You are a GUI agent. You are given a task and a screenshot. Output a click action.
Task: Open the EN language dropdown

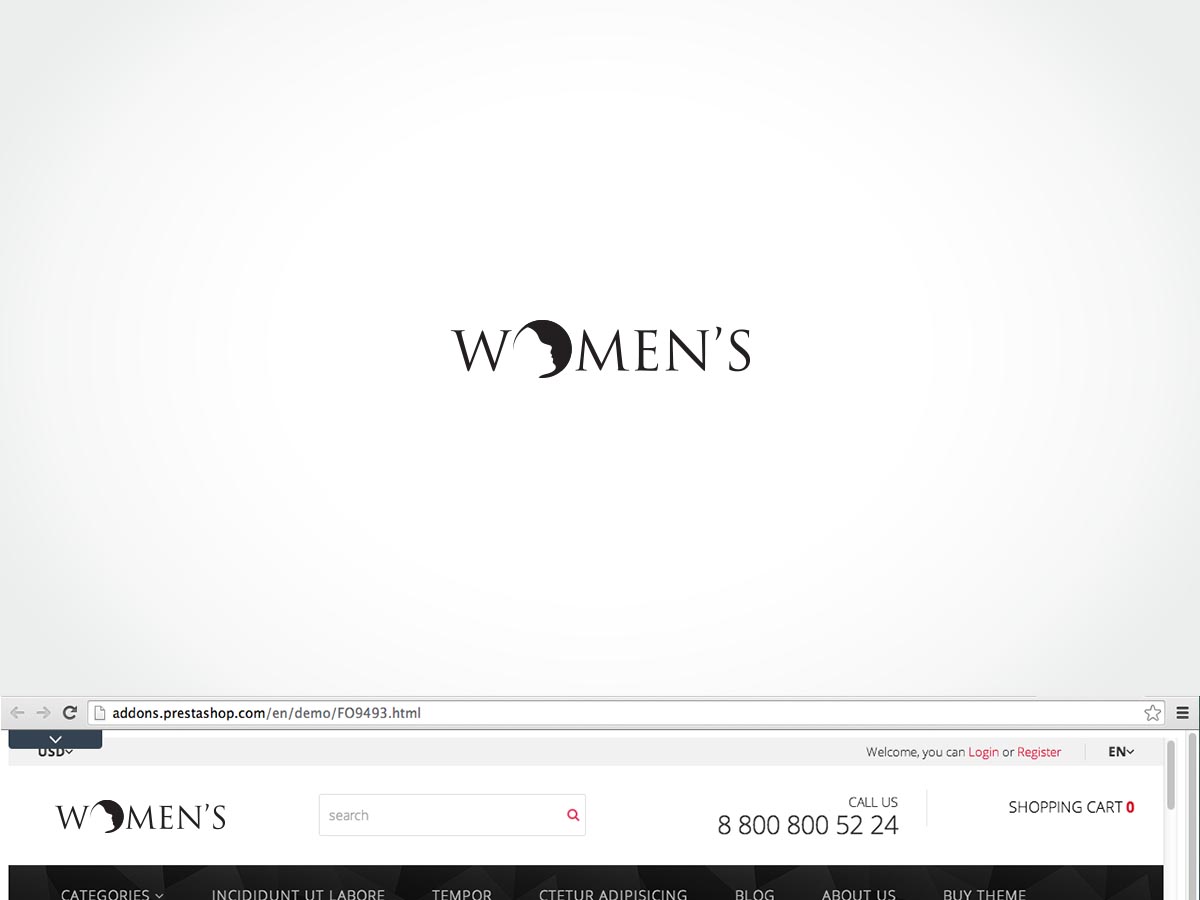(1121, 752)
